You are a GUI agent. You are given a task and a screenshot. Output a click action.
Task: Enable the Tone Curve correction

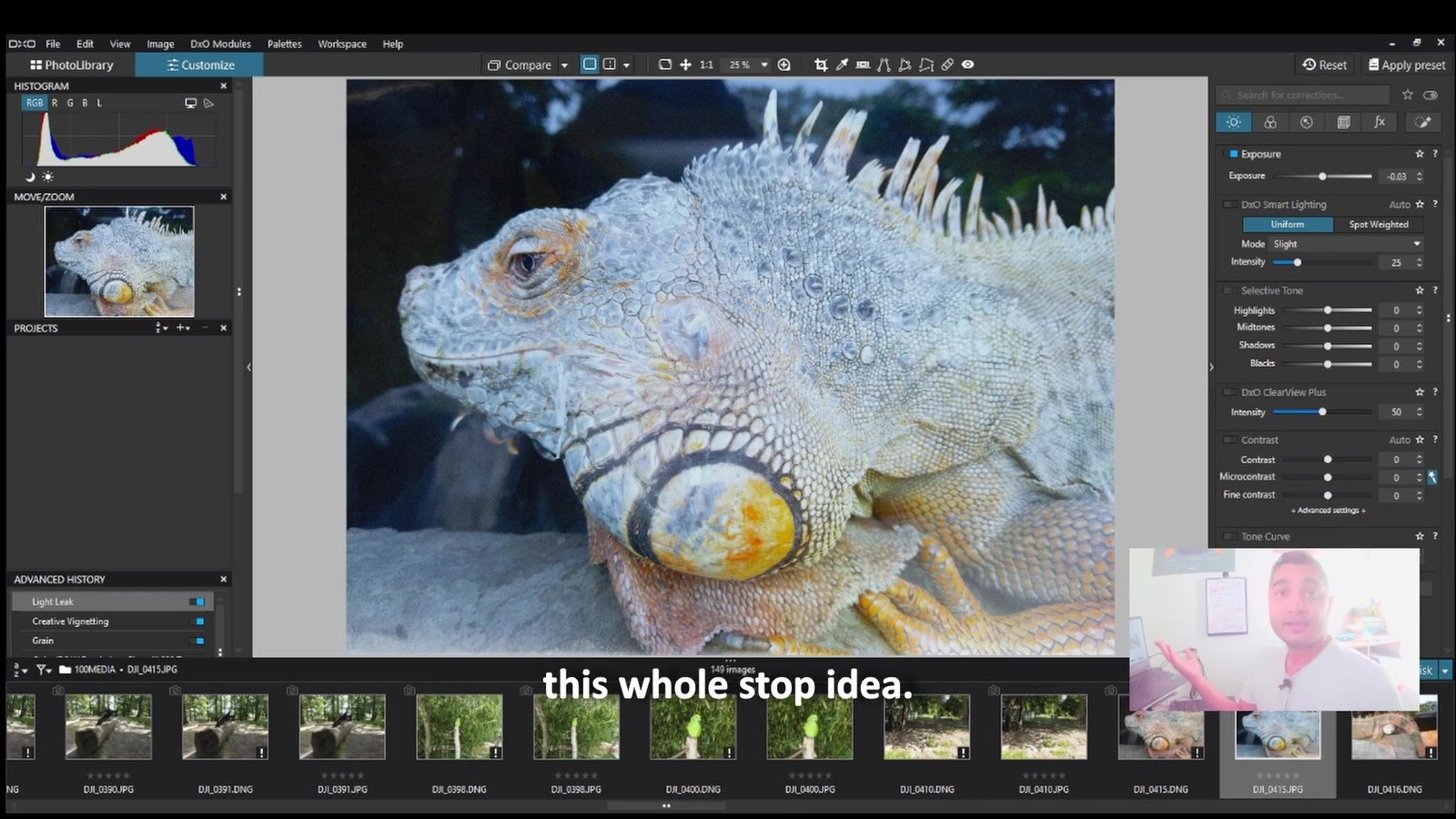pos(1229,536)
